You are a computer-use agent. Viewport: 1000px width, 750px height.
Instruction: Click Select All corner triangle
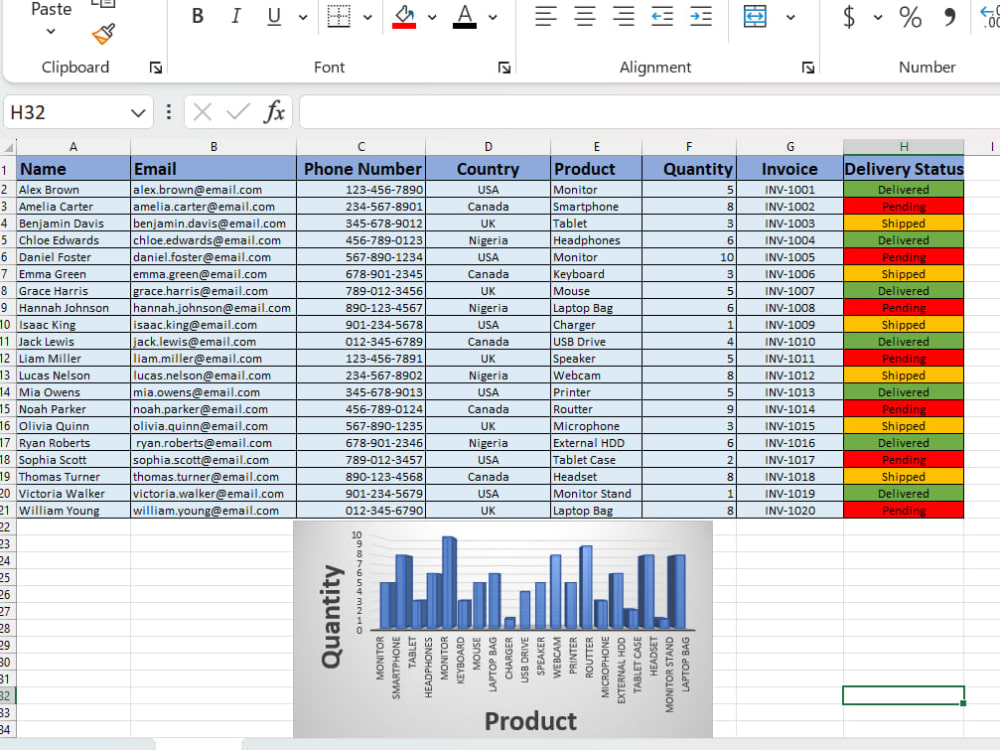click(8, 147)
